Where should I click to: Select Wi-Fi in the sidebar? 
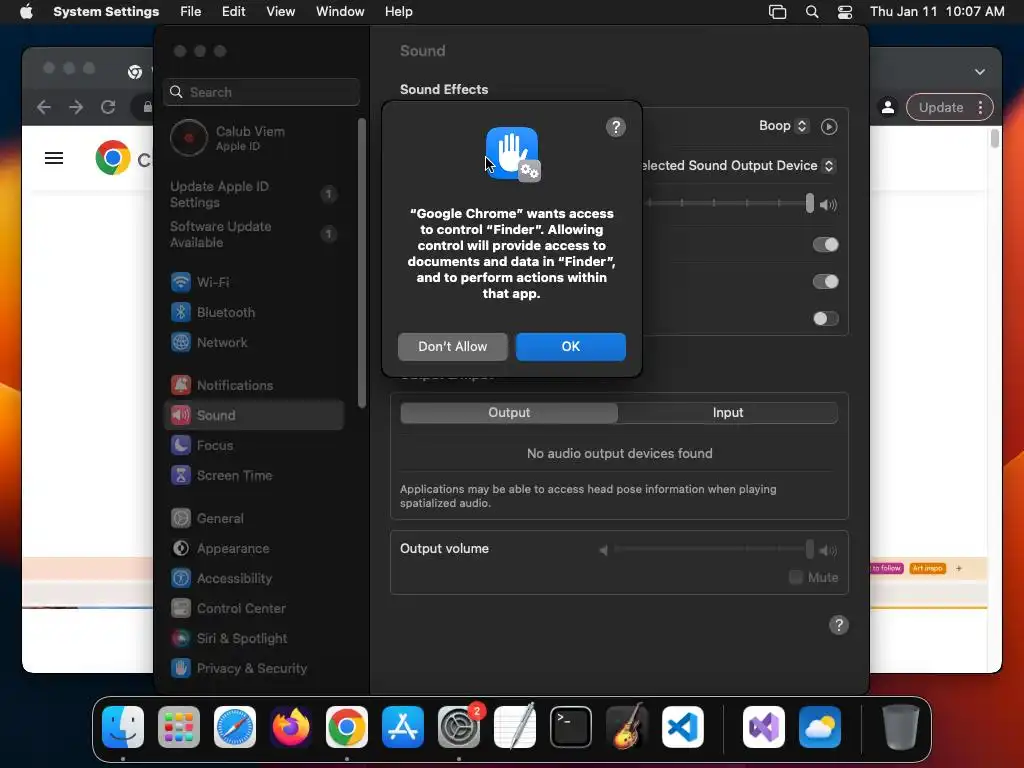[x=255, y=282]
